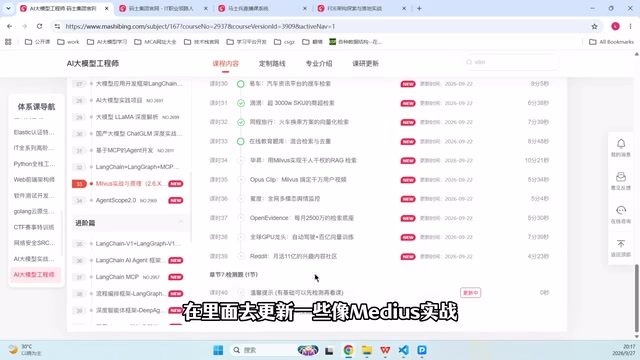Click the browser address bar URL
640x360 pixels.
200,26
